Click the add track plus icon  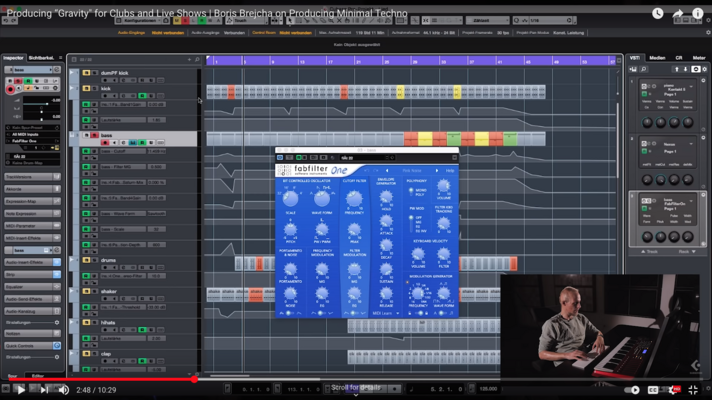pyautogui.click(x=189, y=59)
